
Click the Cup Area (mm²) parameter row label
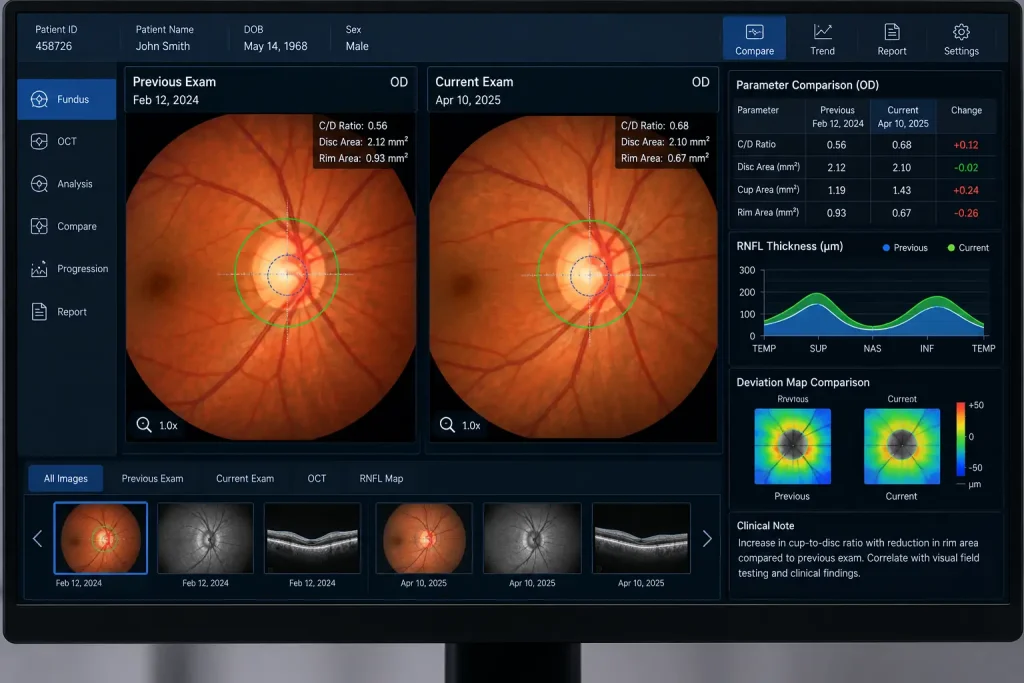(768, 190)
